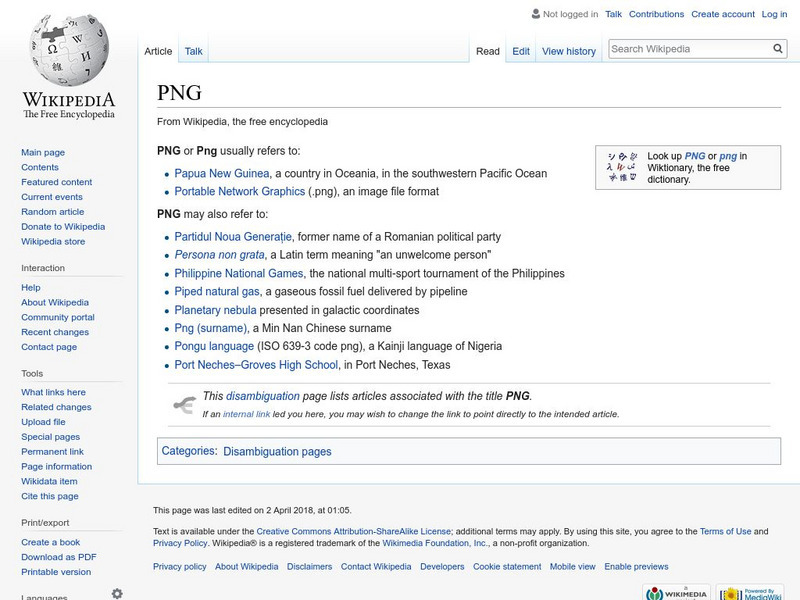Click the Wiktionary logo icon
Screen dimensions: 800x600
622,167
